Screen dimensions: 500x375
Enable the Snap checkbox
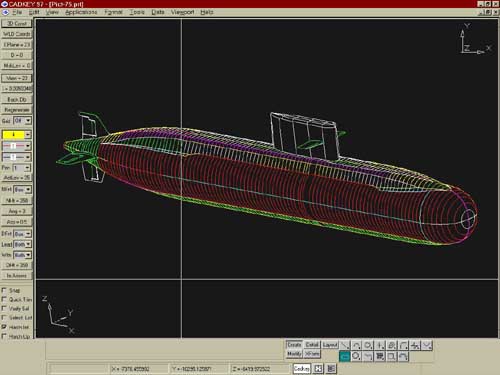coord(4,290)
